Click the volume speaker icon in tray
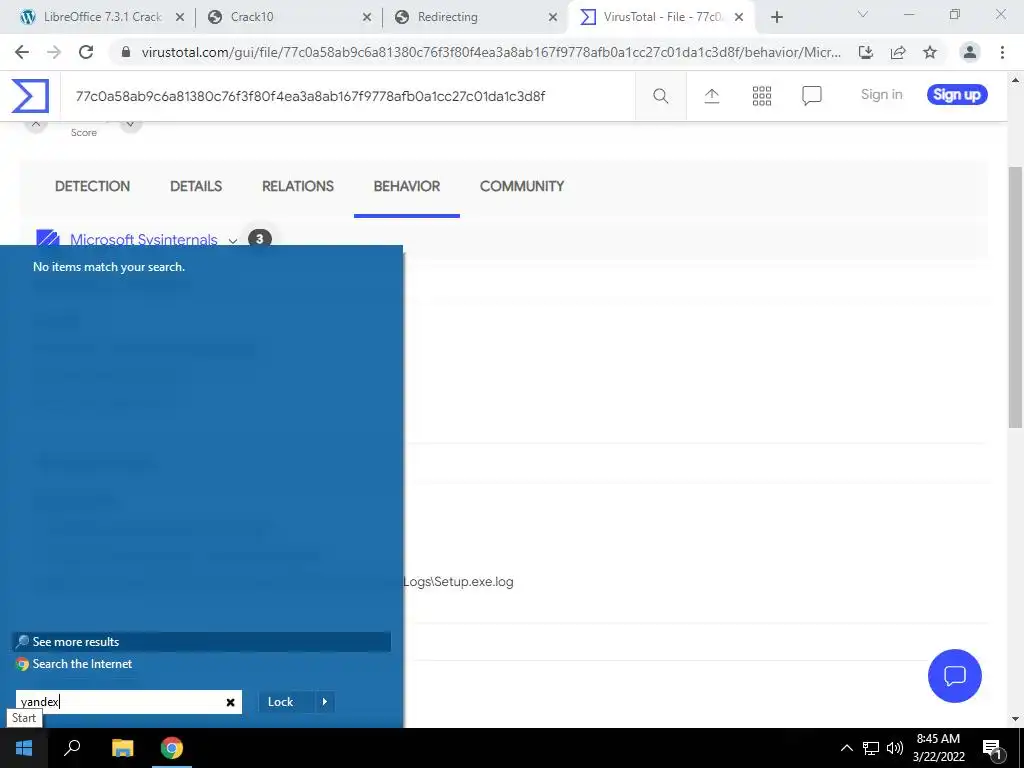The image size is (1024, 768). 895,748
